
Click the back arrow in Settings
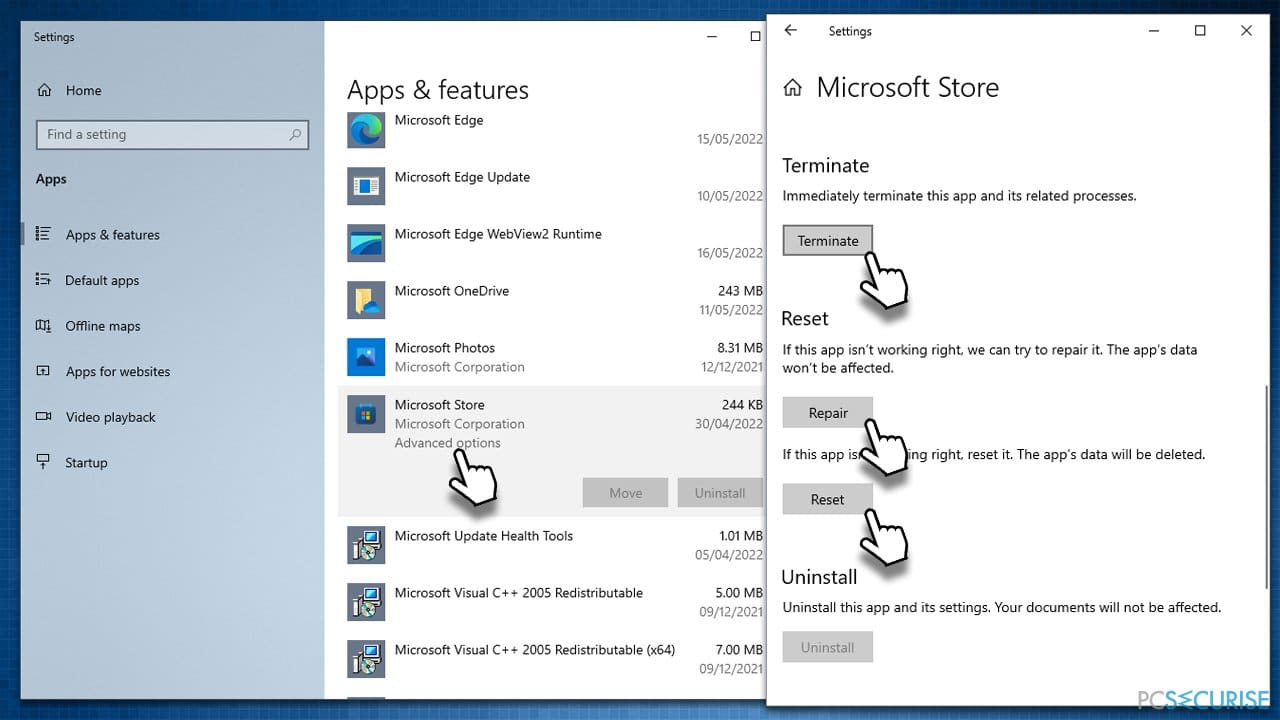(x=790, y=31)
